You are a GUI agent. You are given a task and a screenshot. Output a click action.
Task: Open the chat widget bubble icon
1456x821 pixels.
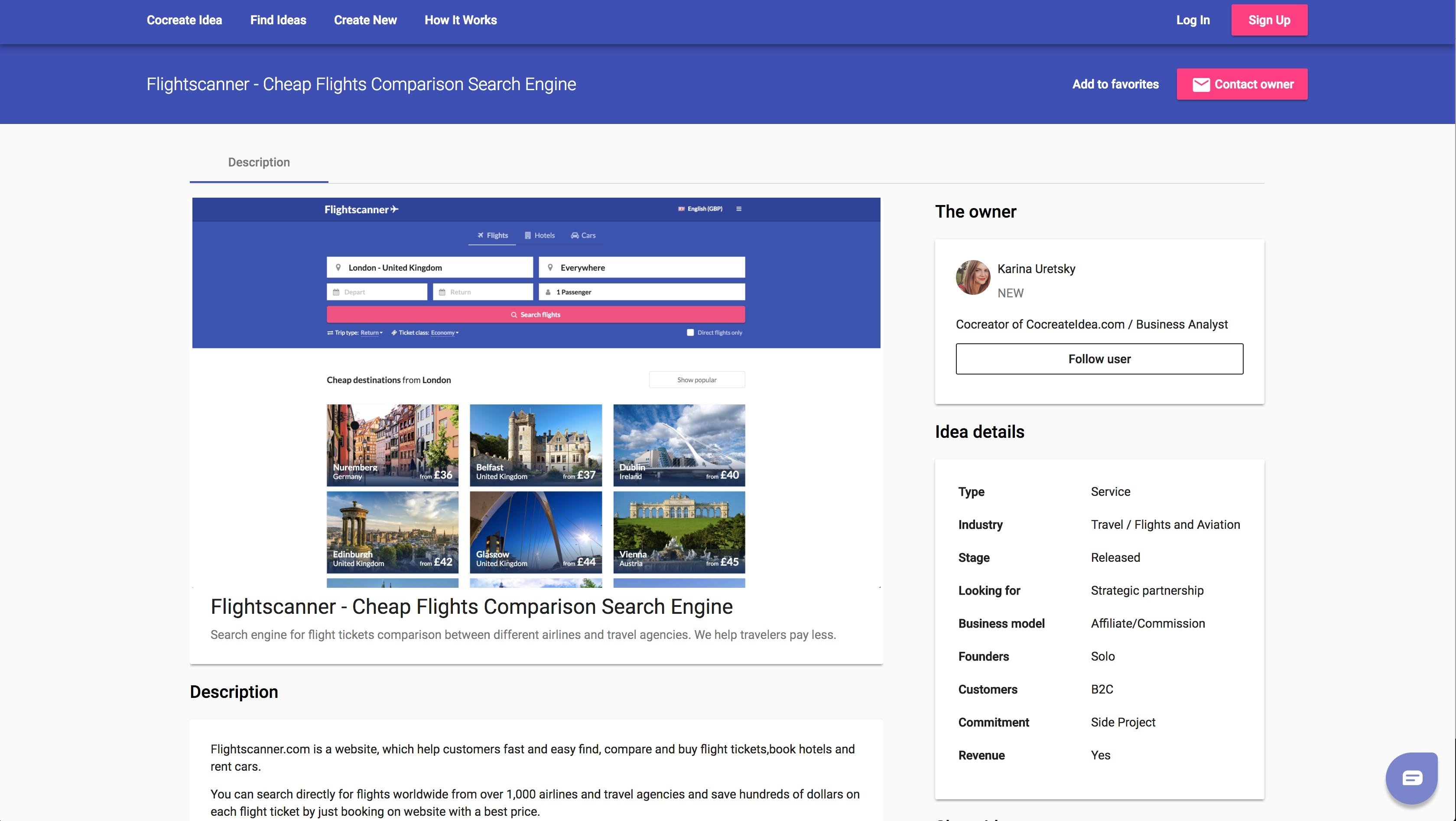[1411, 778]
